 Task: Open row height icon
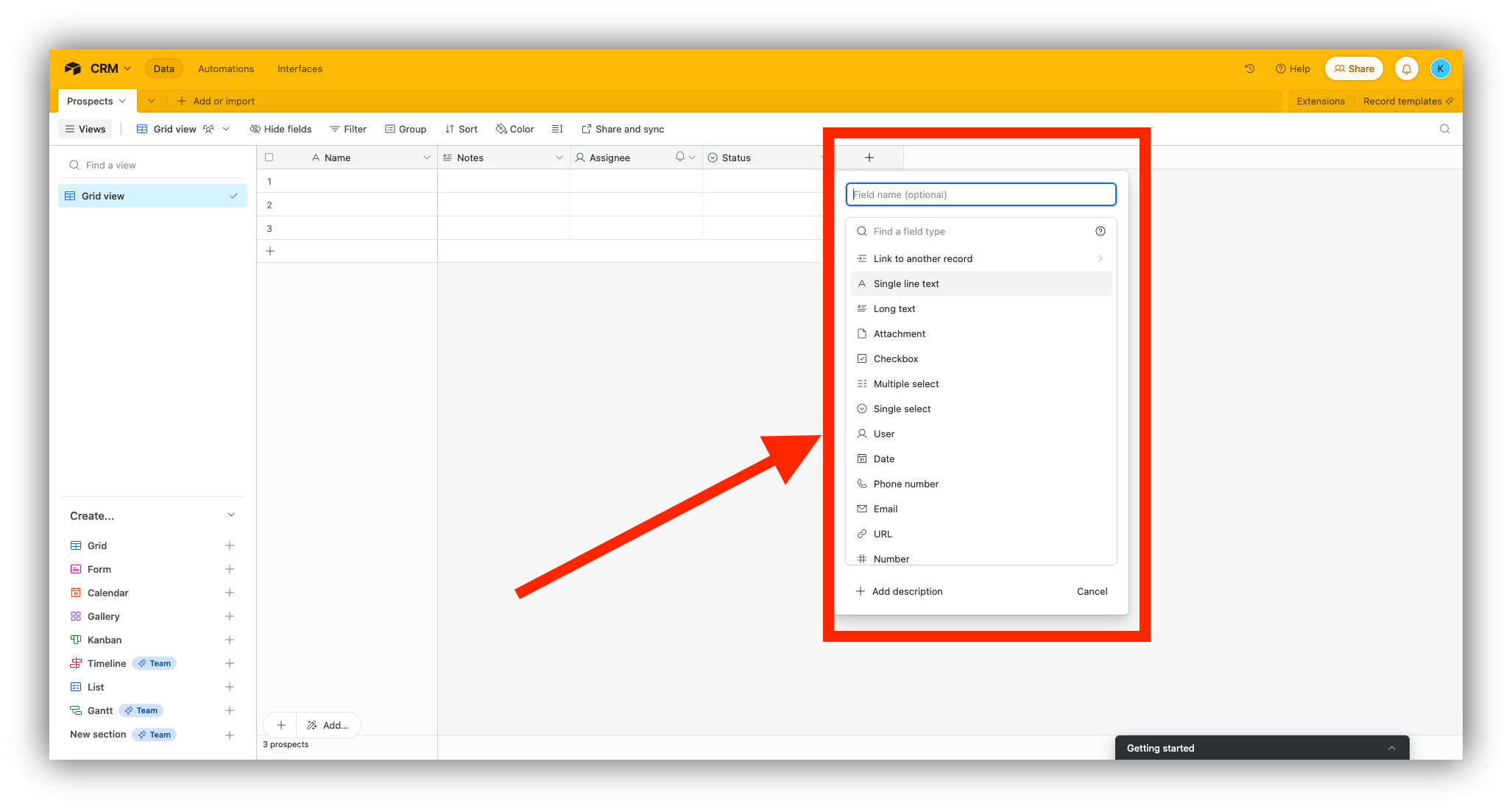point(557,129)
